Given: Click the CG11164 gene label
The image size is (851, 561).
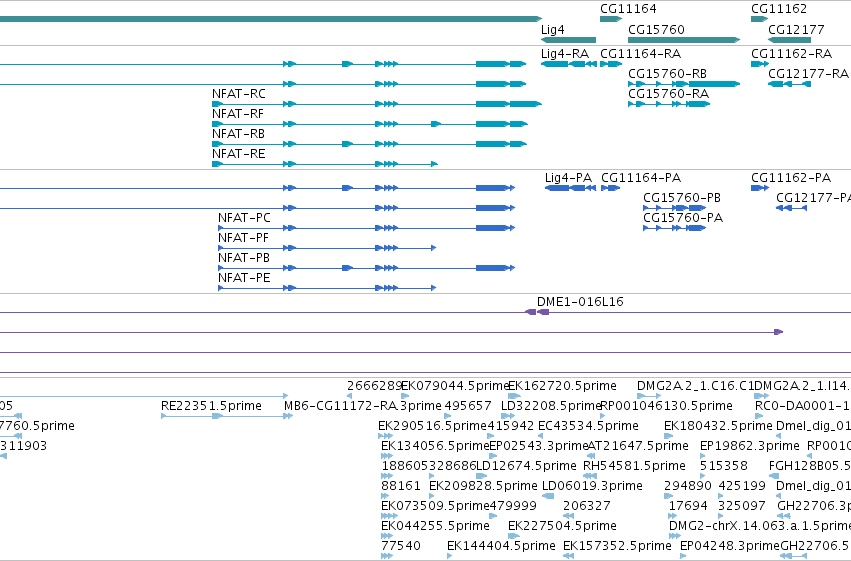Looking at the screenshot, I should [x=628, y=9].
